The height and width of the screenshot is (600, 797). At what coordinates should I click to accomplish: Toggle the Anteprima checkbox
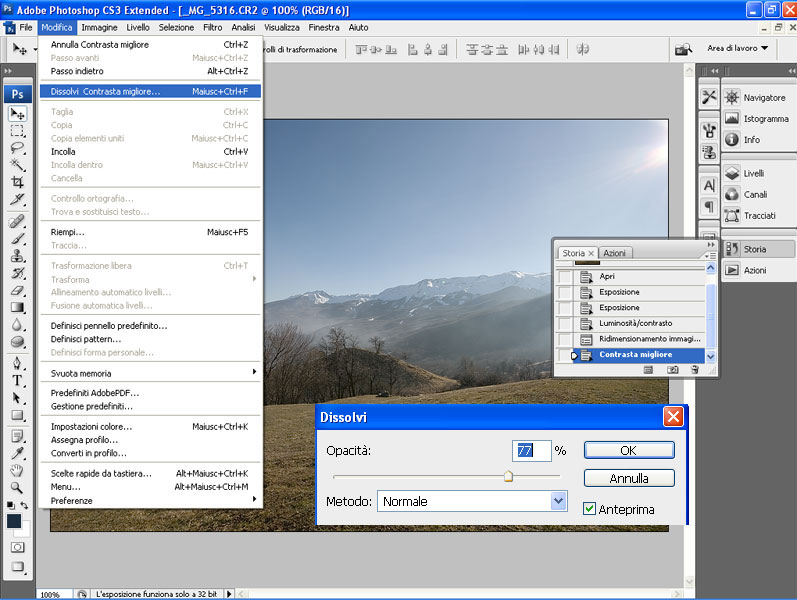coord(590,509)
